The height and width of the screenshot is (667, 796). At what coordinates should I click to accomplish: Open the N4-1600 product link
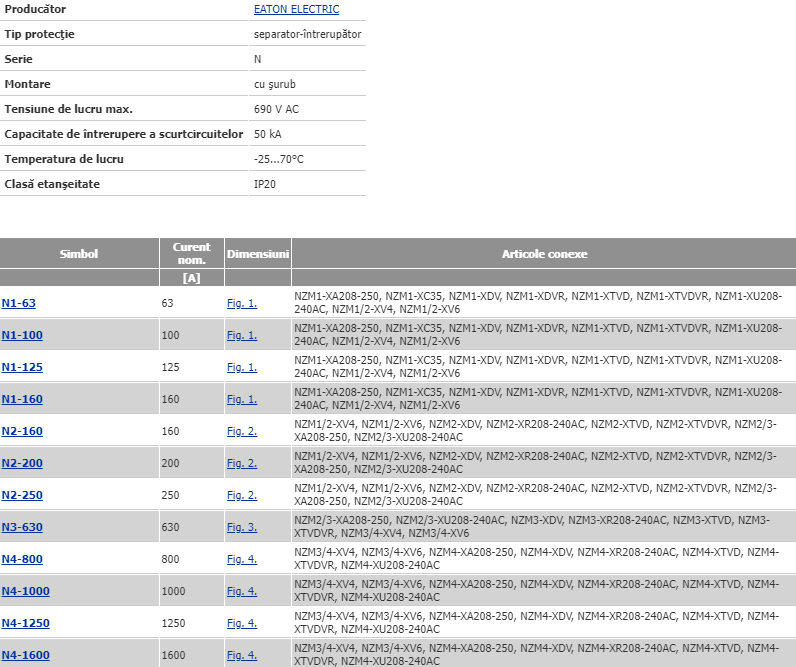tap(26, 655)
